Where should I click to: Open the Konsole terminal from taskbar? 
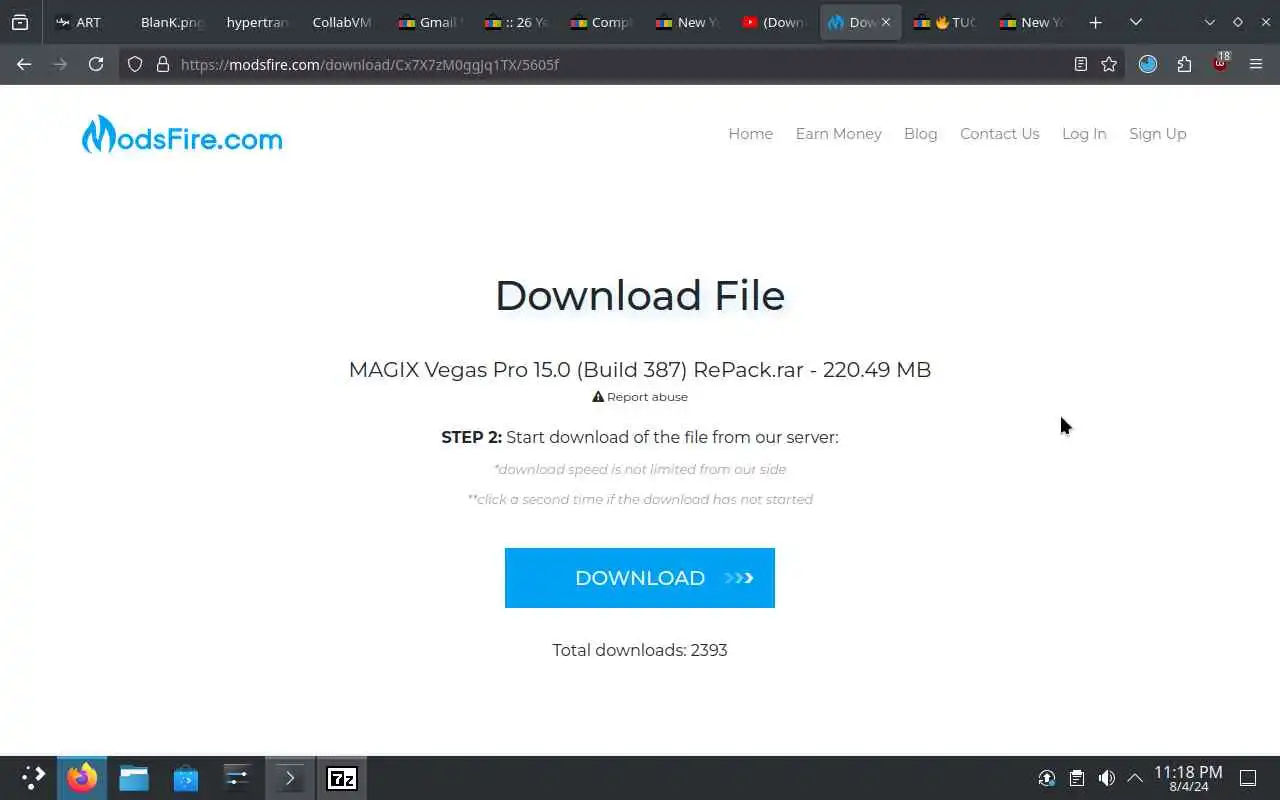pos(290,778)
